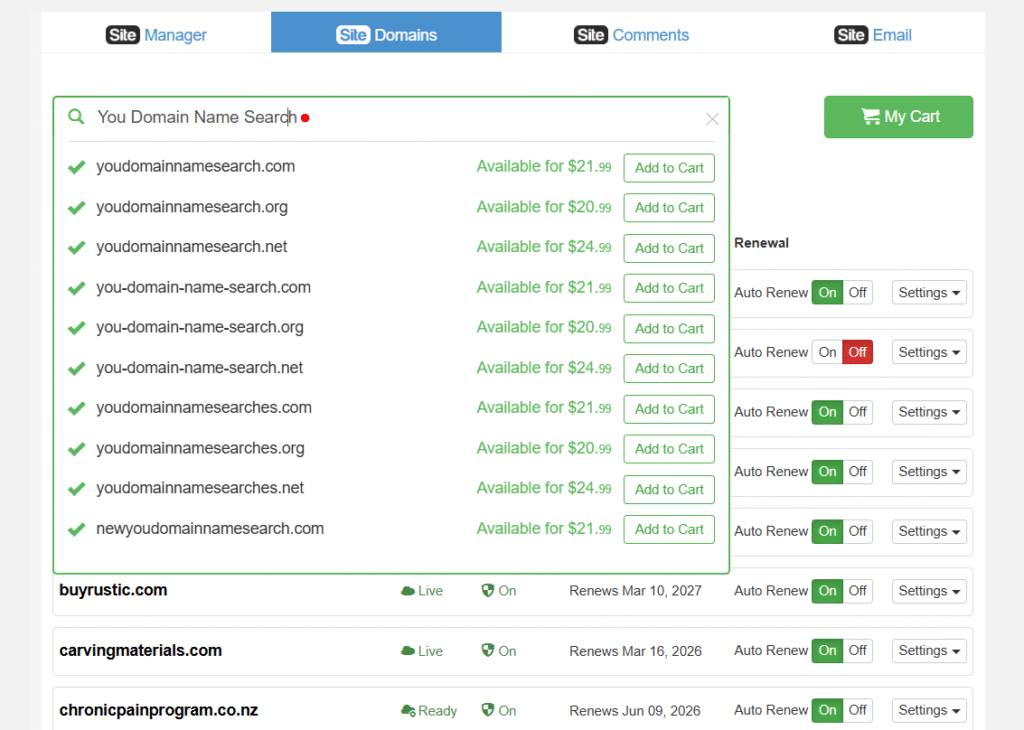This screenshot has height=730, width=1024.
Task: Open the Site Comments tab
Action: point(631,33)
